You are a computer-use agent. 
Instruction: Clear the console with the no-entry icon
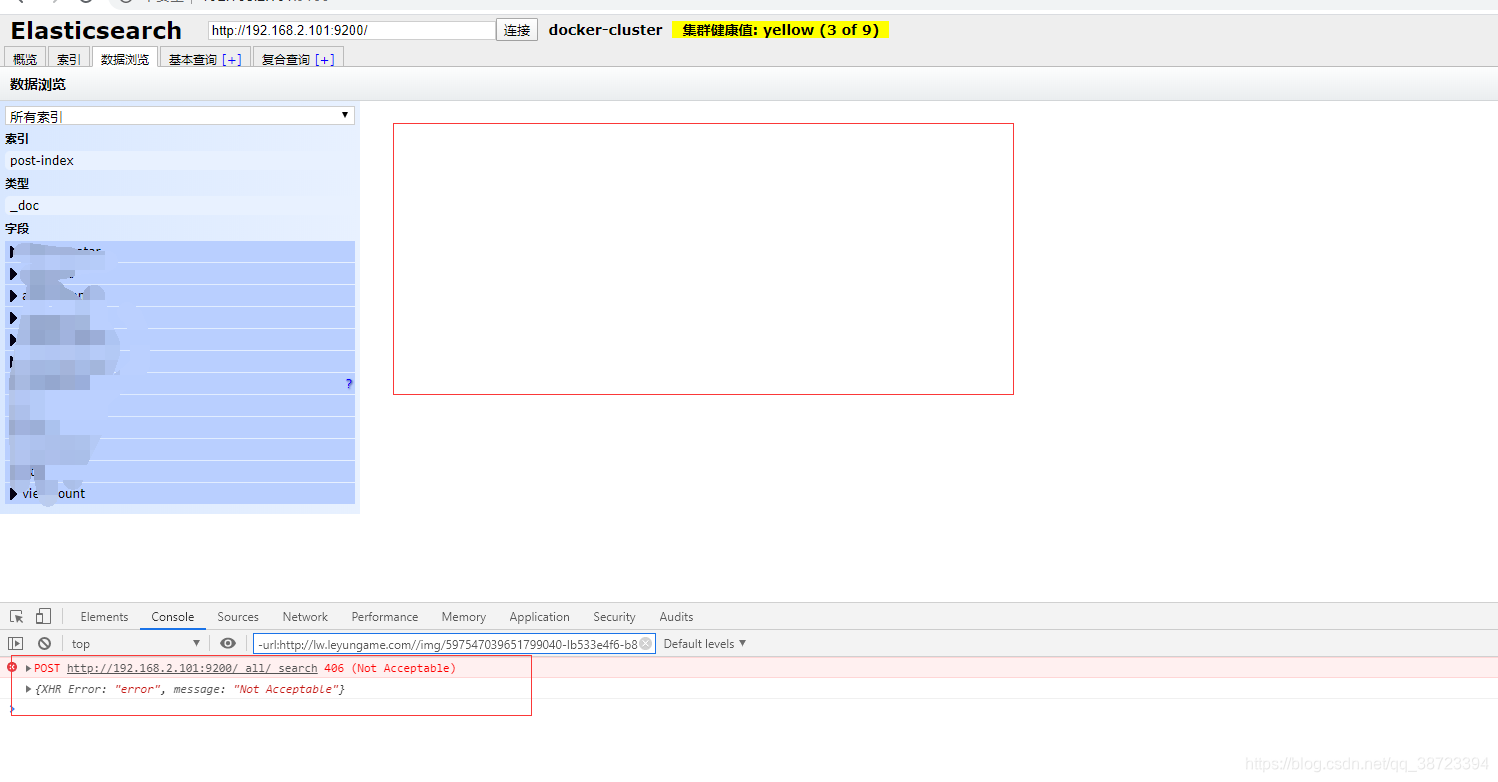tap(43, 643)
